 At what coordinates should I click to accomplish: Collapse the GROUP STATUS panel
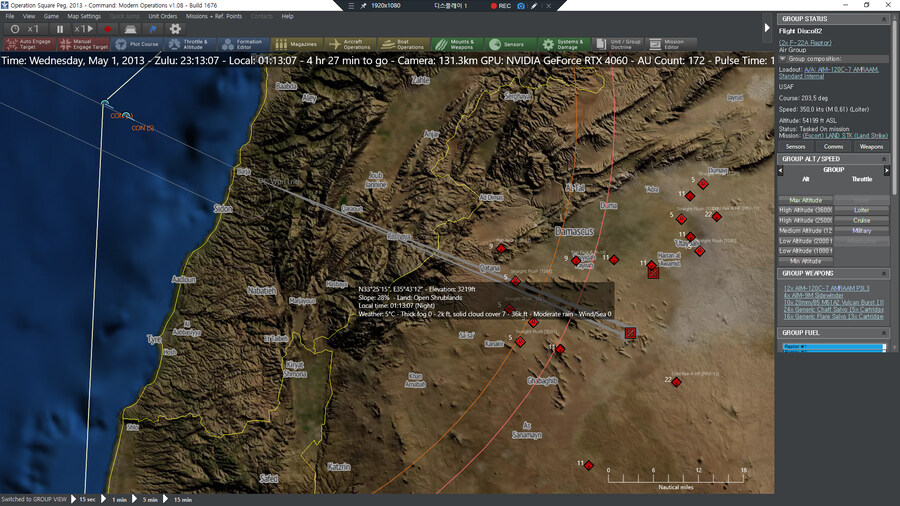pos(884,19)
